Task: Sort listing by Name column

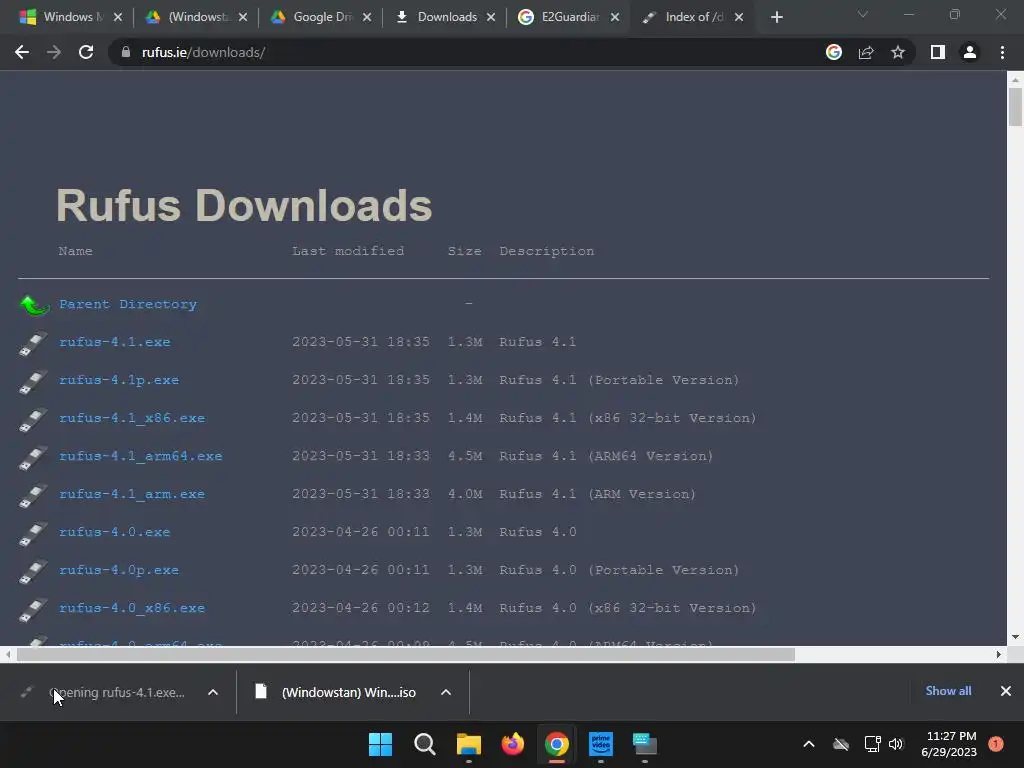Action: click(x=75, y=251)
